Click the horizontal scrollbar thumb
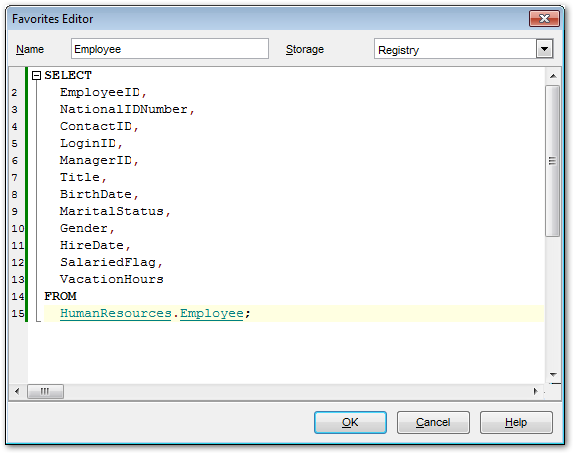The image size is (574, 454). pyautogui.click(x=45, y=391)
